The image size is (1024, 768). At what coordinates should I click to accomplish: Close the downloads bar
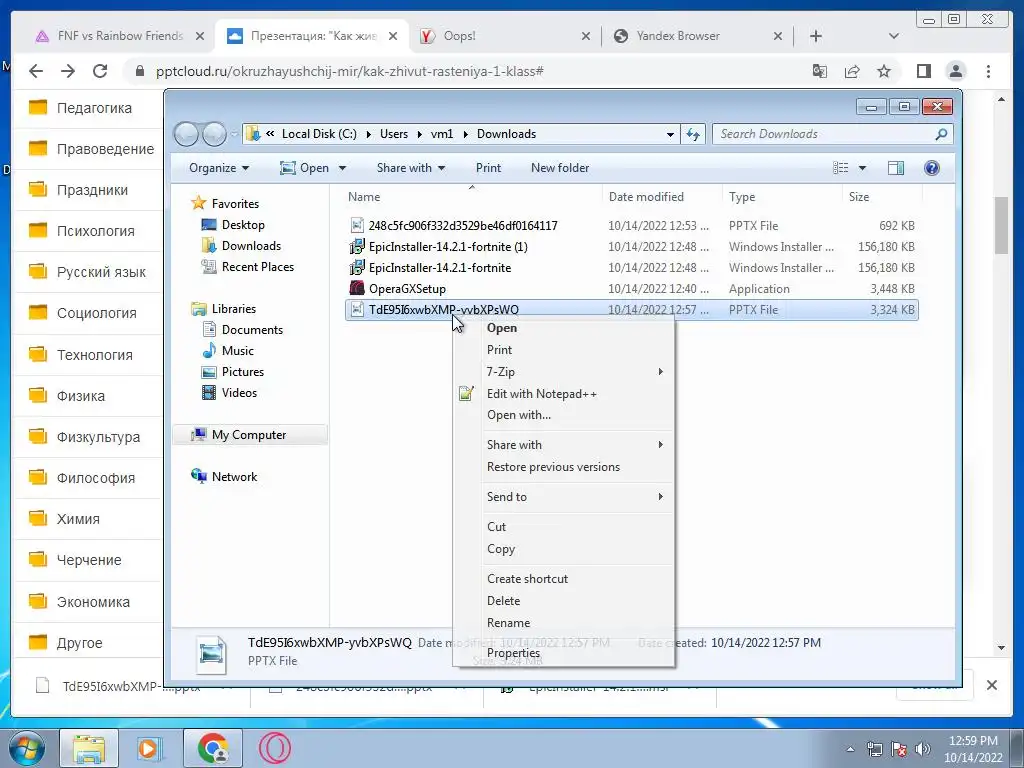click(x=991, y=684)
